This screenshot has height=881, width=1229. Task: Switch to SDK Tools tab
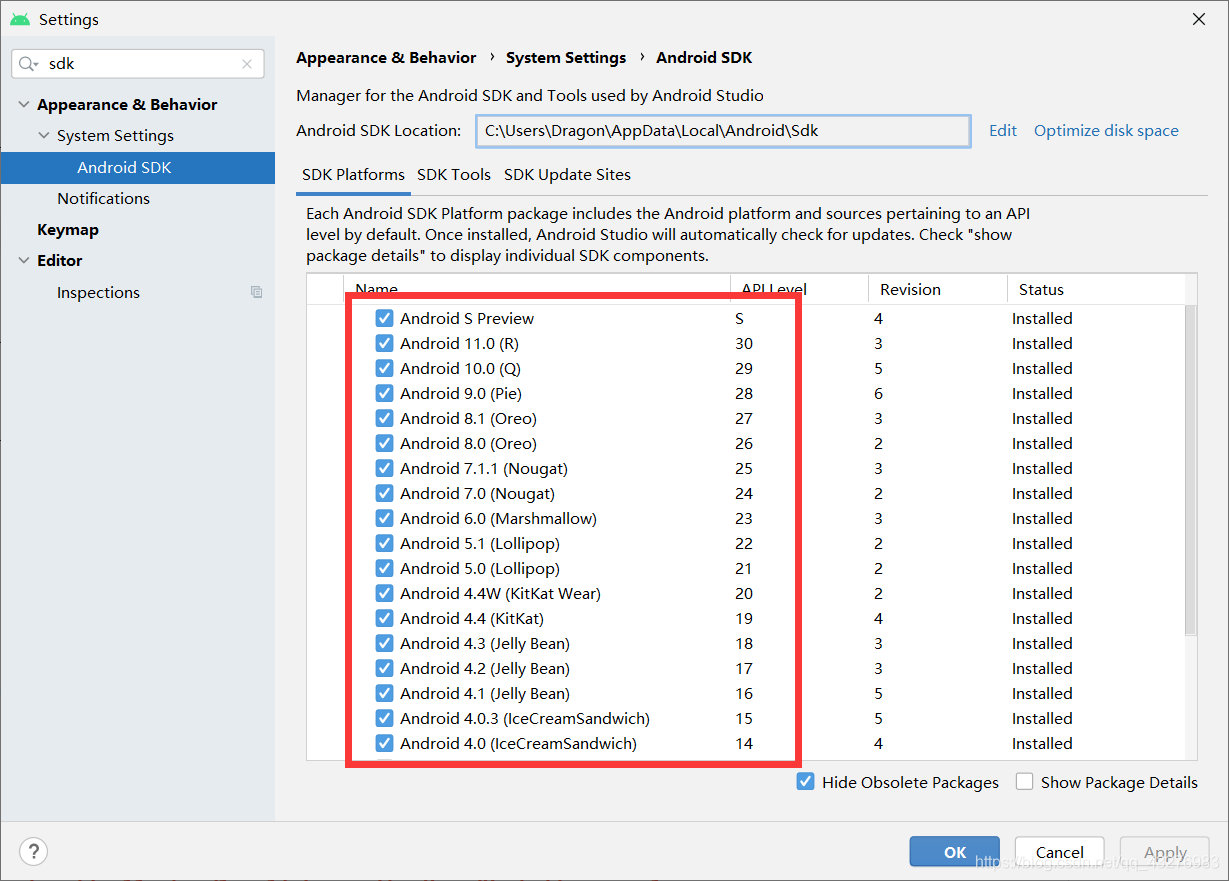click(x=454, y=174)
